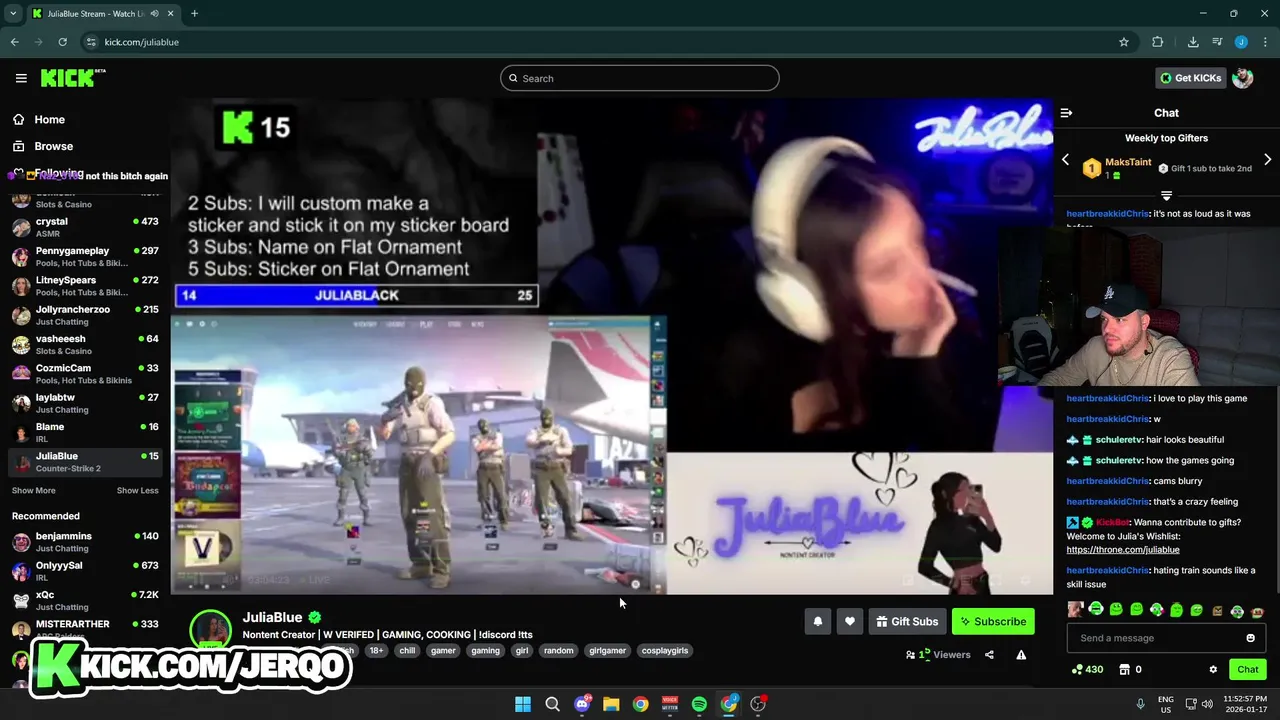Open MISTERARTHER recommended channel

[85, 630]
